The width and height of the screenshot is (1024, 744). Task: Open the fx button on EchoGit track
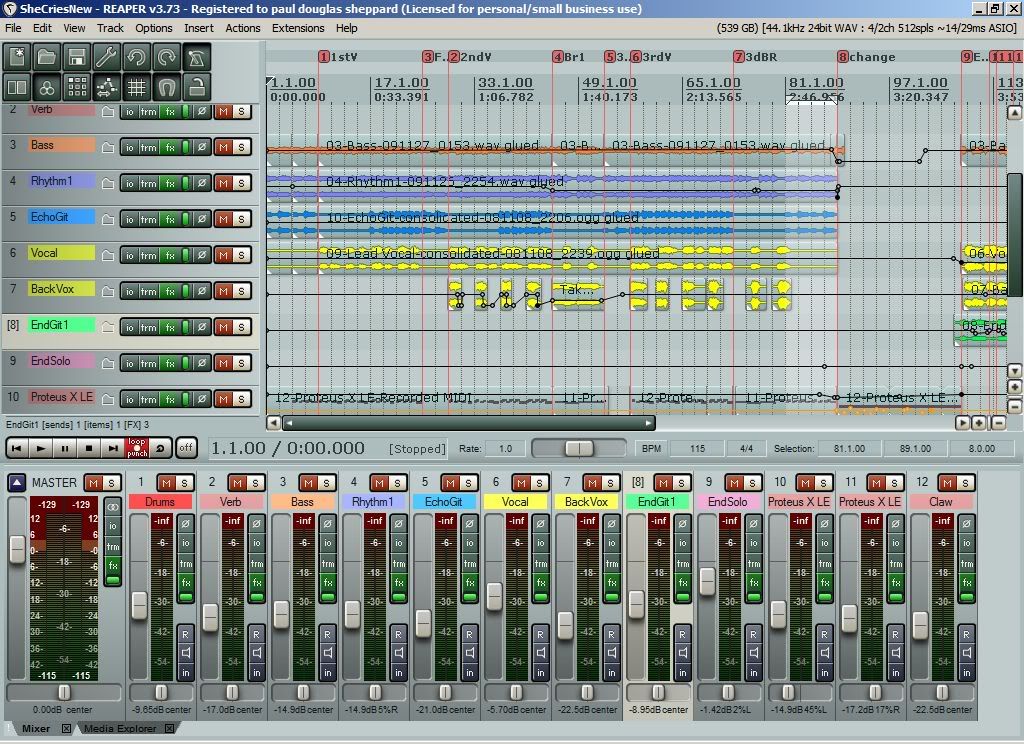(170, 219)
